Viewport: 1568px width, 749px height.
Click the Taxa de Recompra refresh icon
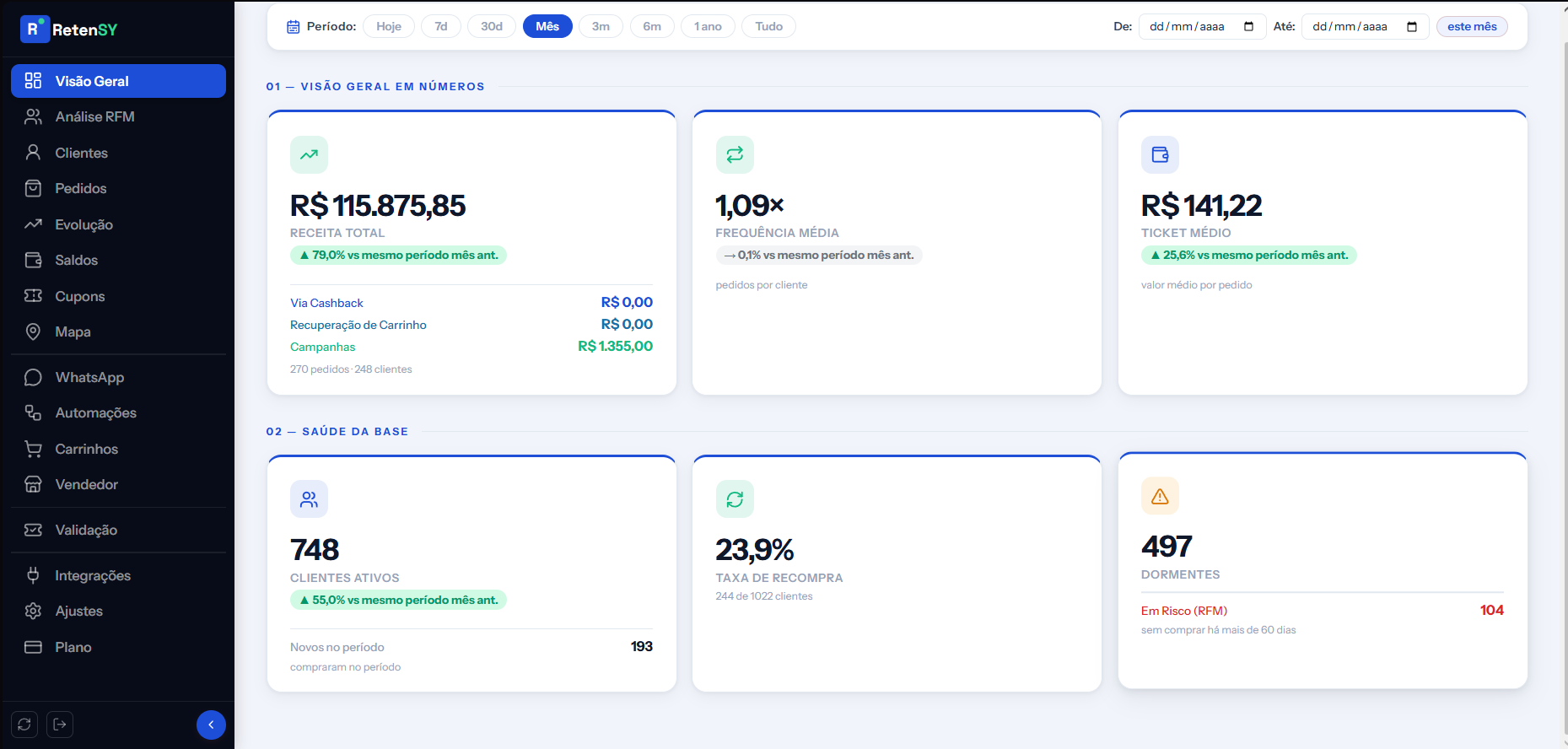tap(735, 499)
